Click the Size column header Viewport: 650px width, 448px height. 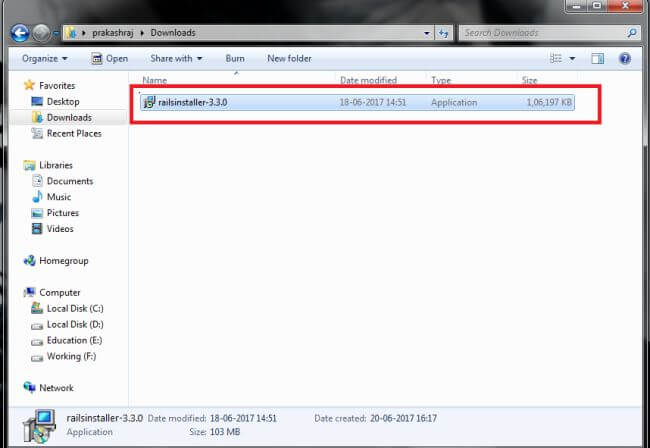coord(529,80)
